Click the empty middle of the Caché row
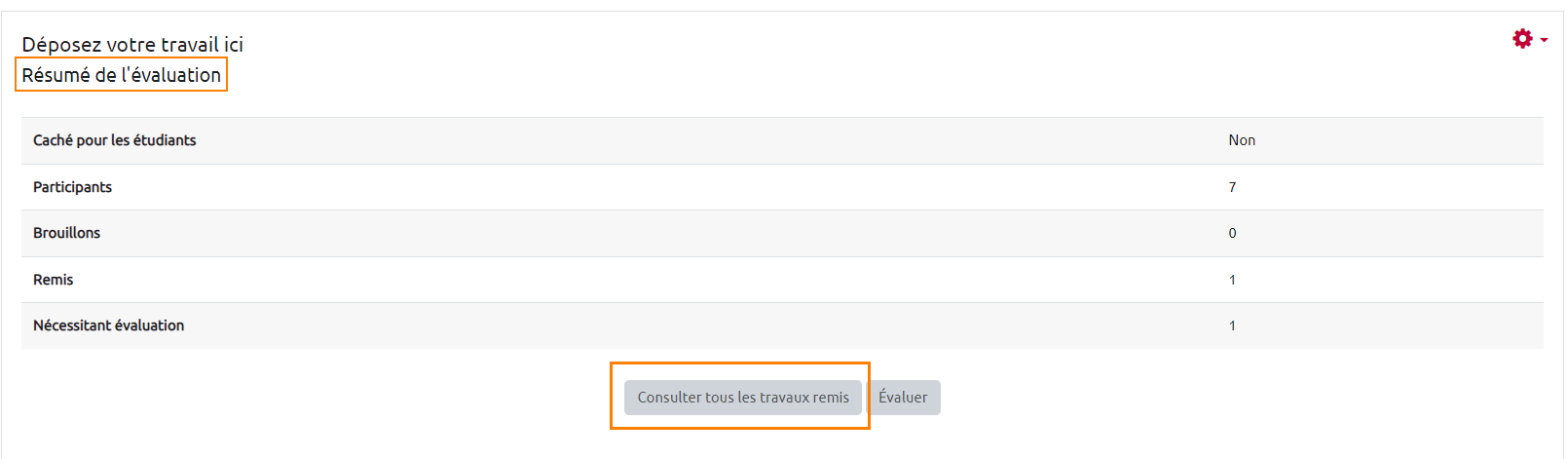Image resolution: width=1568 pixels, height=459 pixels. point(682,140)
